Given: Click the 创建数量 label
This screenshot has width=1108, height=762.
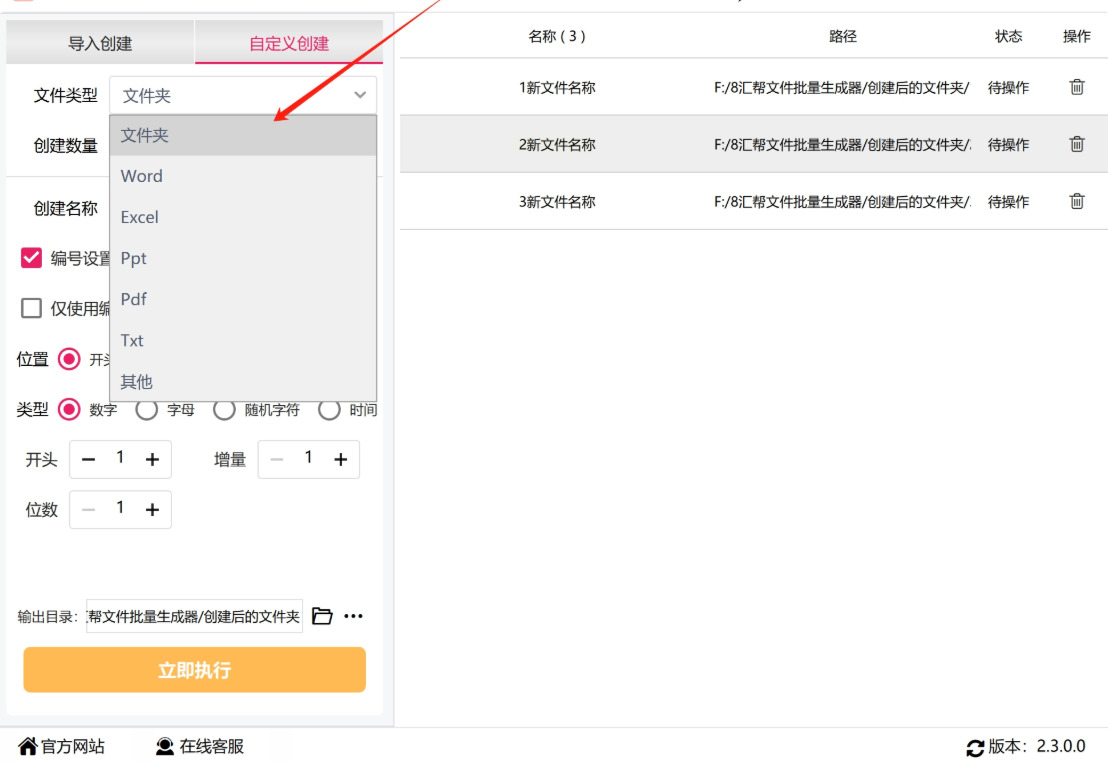Looking at the screenshot, I should coord(66,146).
